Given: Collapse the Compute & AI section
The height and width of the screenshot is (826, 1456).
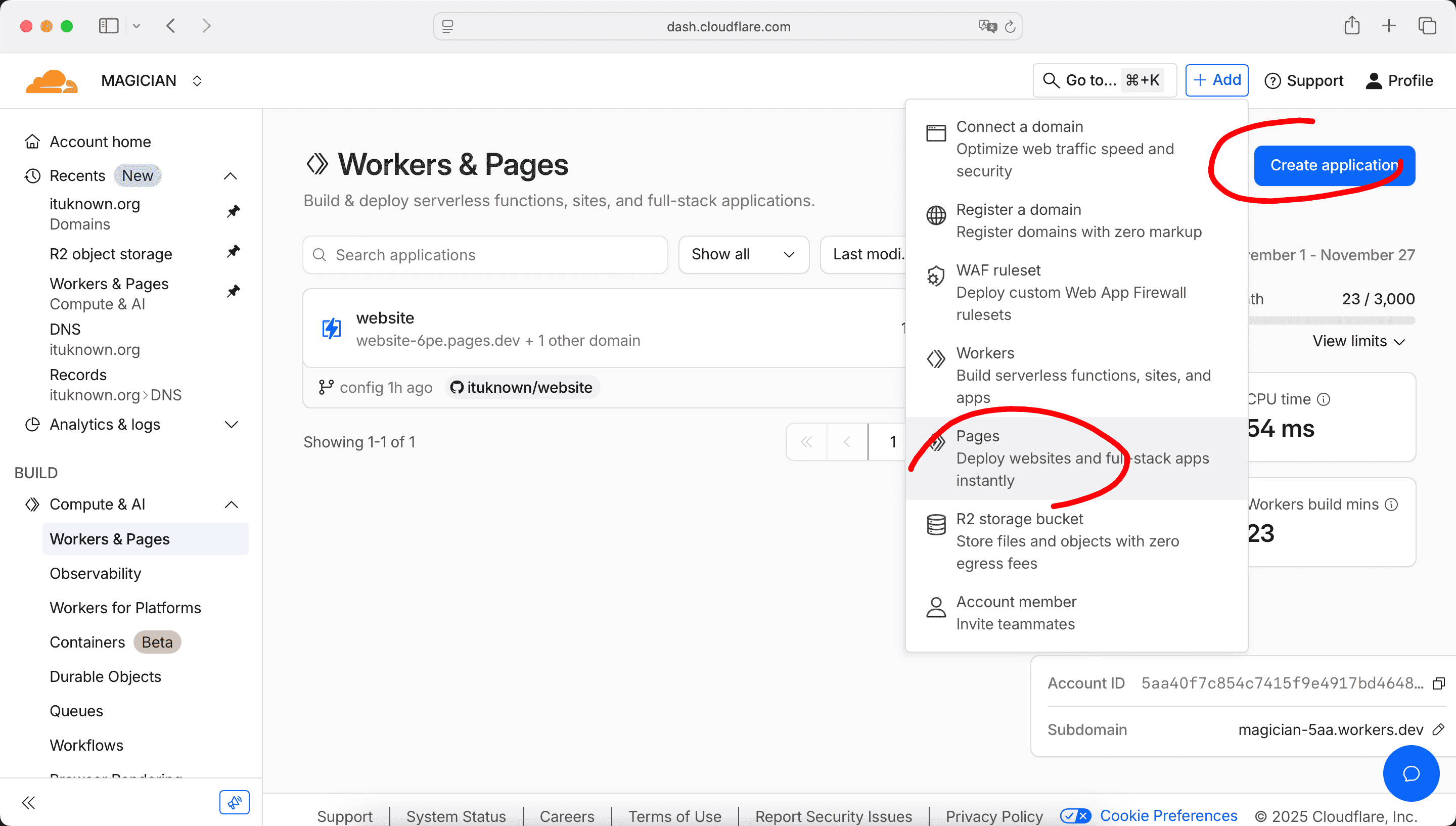Looking at the screenshot, I should coord(231,504).
